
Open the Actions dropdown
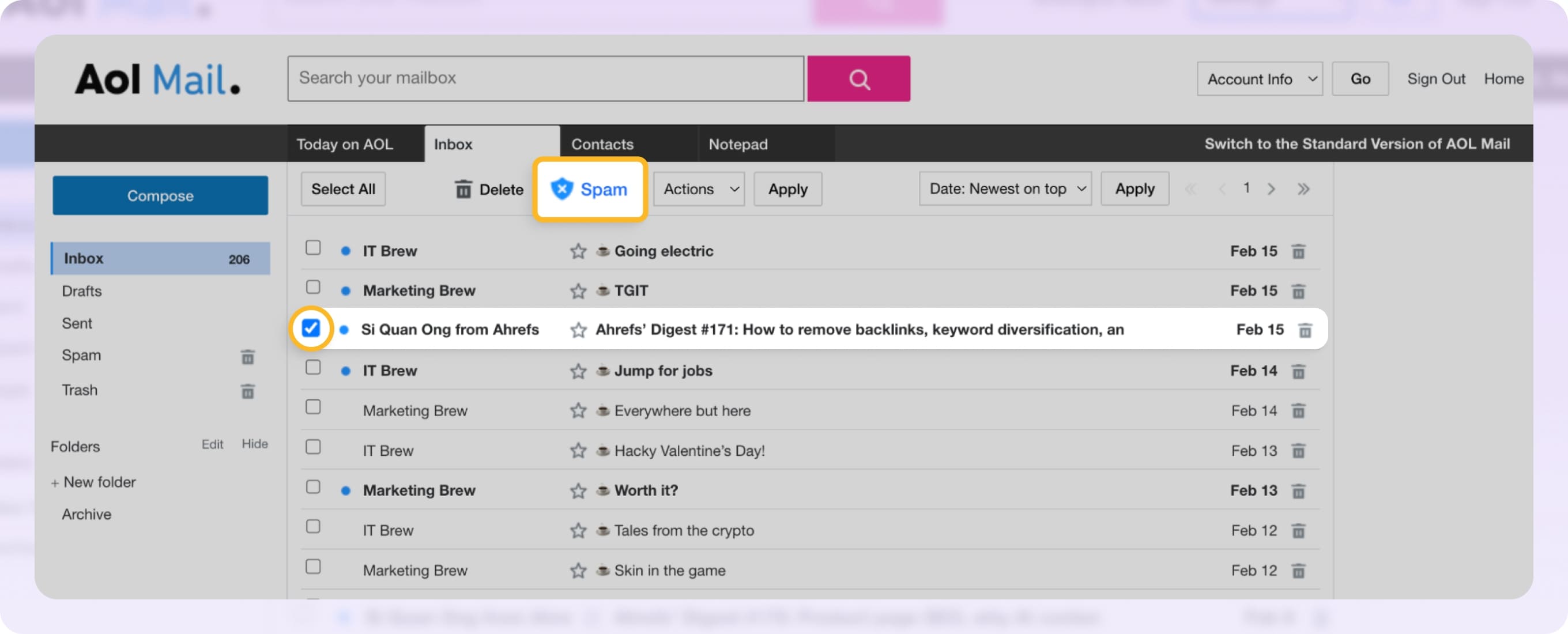(698, 189)
